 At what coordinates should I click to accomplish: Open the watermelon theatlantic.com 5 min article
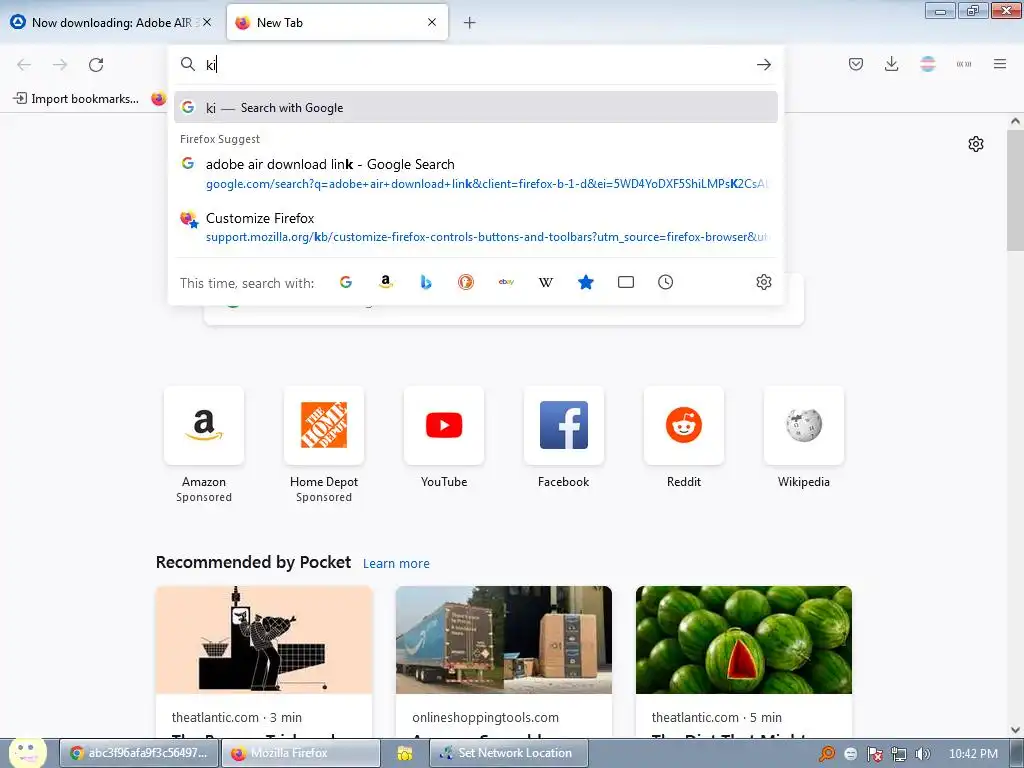[744, 662]
